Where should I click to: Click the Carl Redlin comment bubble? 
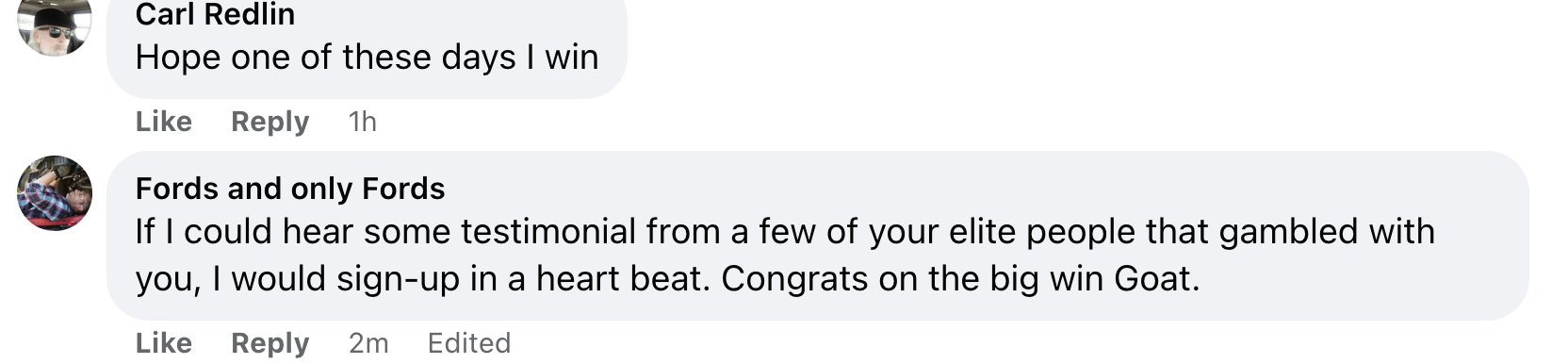click(367, 46)
